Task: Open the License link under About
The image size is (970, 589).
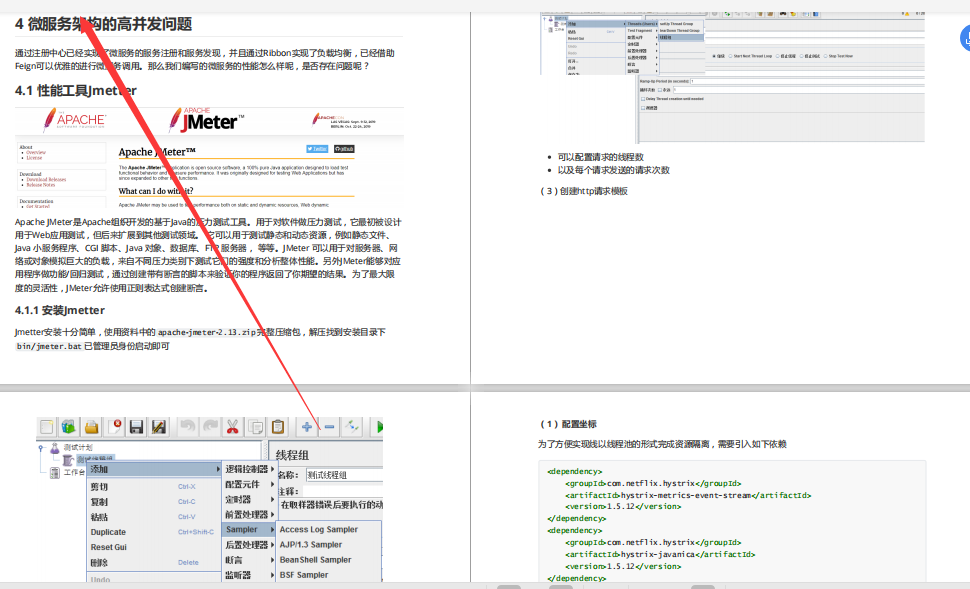Action: 34,158
